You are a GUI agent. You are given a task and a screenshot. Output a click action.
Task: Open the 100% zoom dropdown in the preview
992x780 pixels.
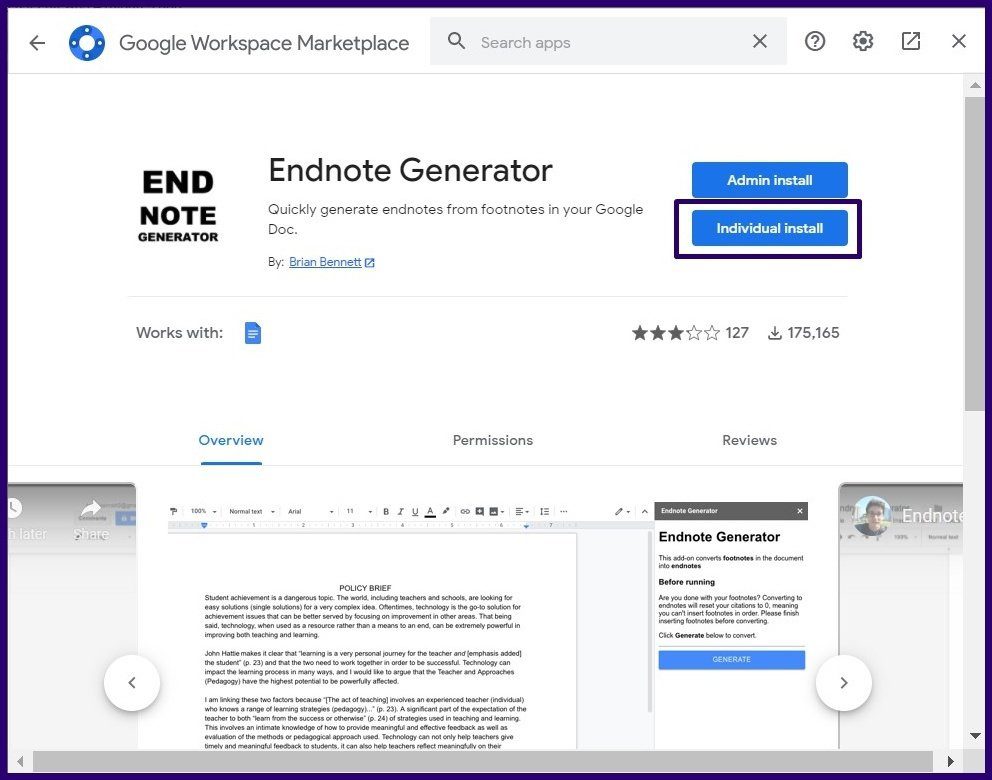point(203,511)
